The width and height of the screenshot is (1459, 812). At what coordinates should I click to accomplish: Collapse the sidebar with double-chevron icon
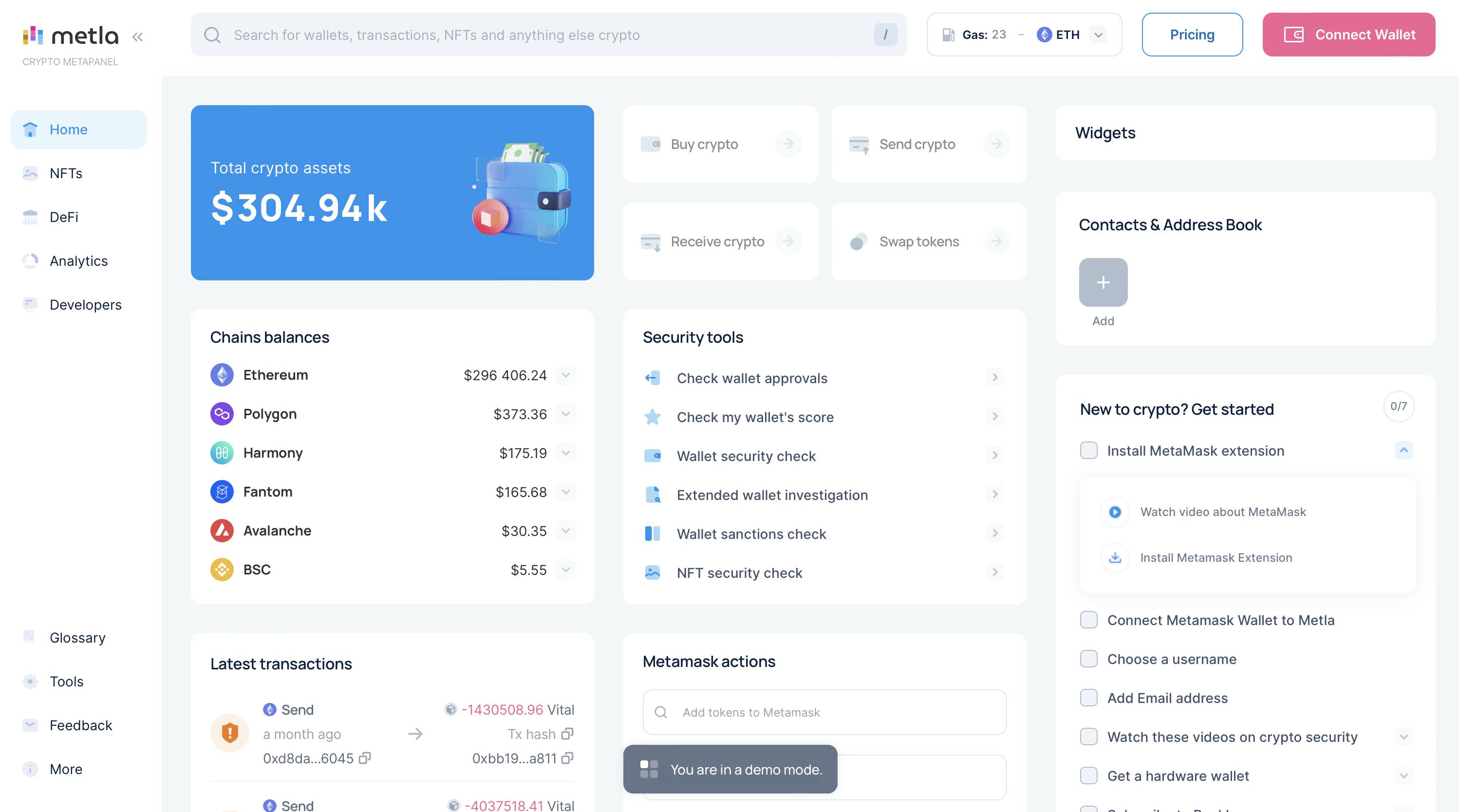tap(137, 37)
